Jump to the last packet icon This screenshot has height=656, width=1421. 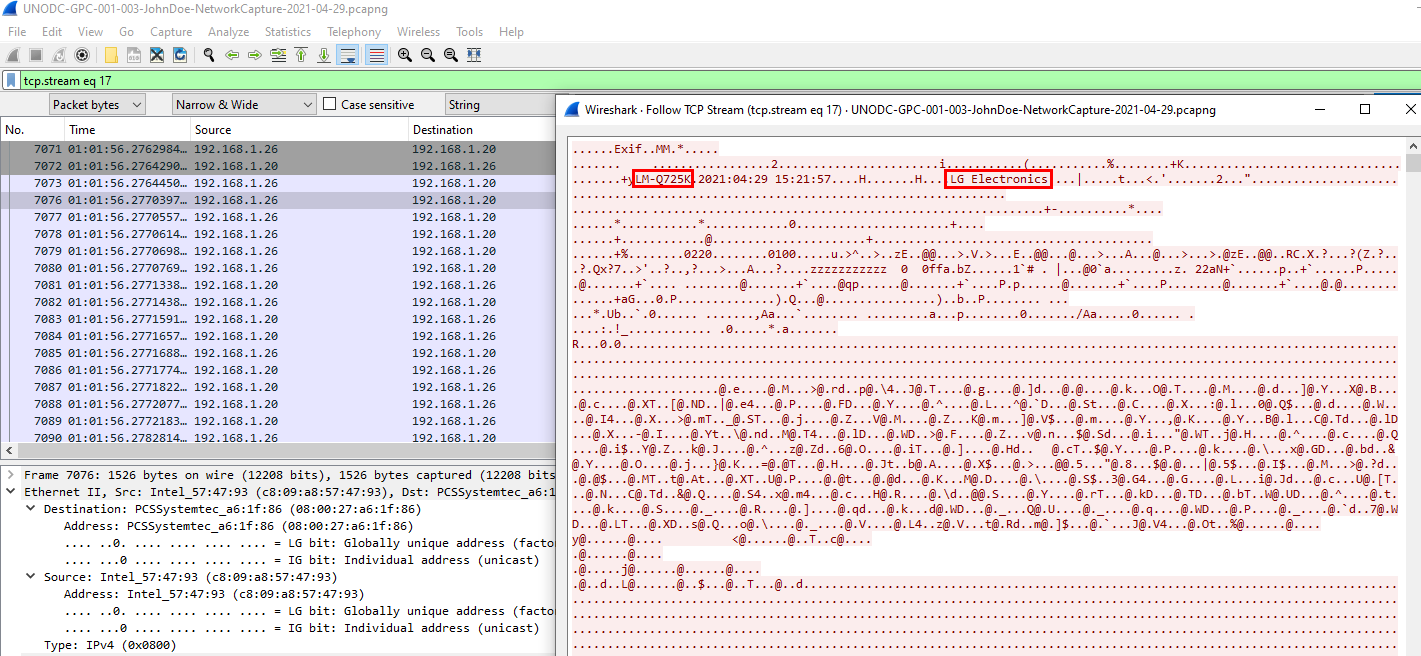click(x=324, y=55)
